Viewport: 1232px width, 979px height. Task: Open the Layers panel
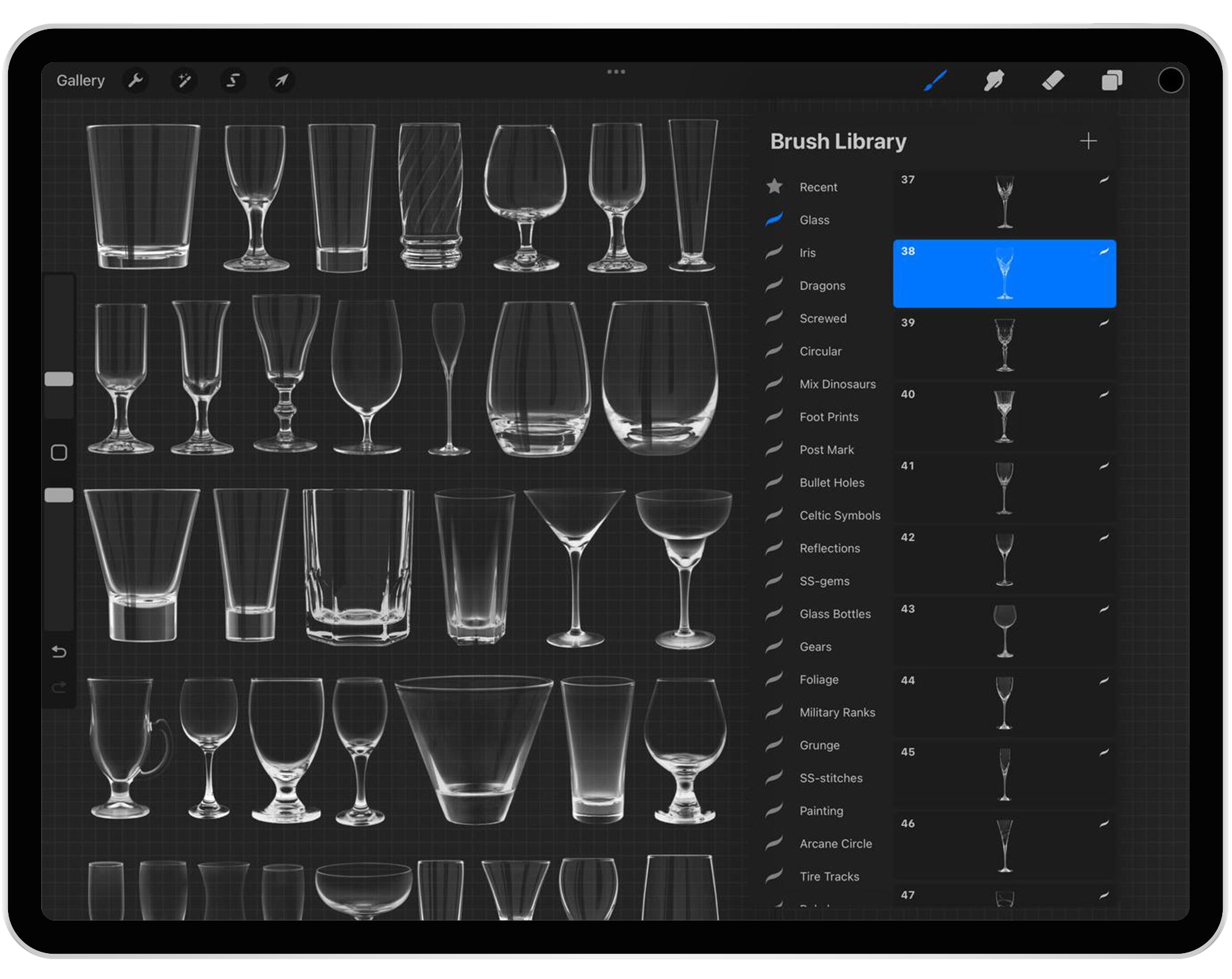pos(1112,79)
